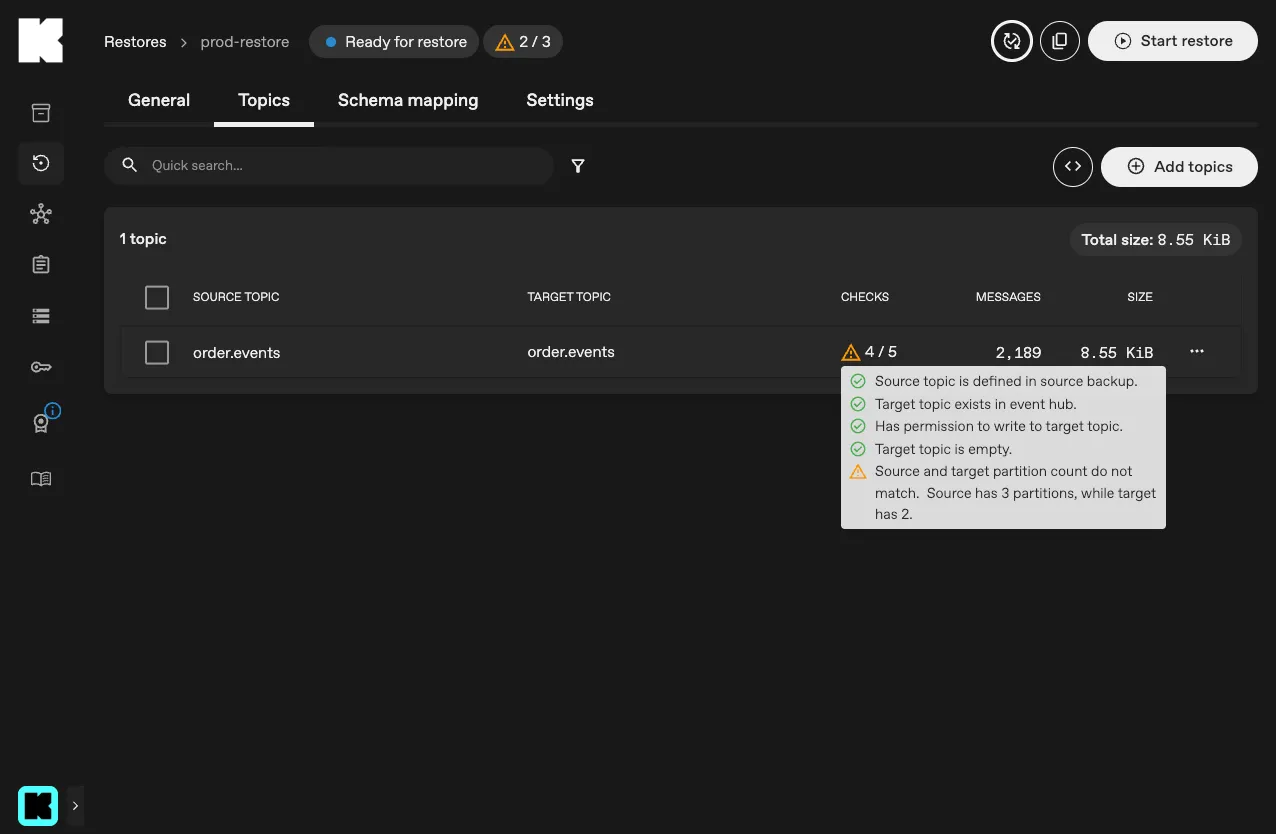Click the 1 topic count label
The width and height of the screenshot is (1276, 834).
pyautogui.click(x=143, y=239)
